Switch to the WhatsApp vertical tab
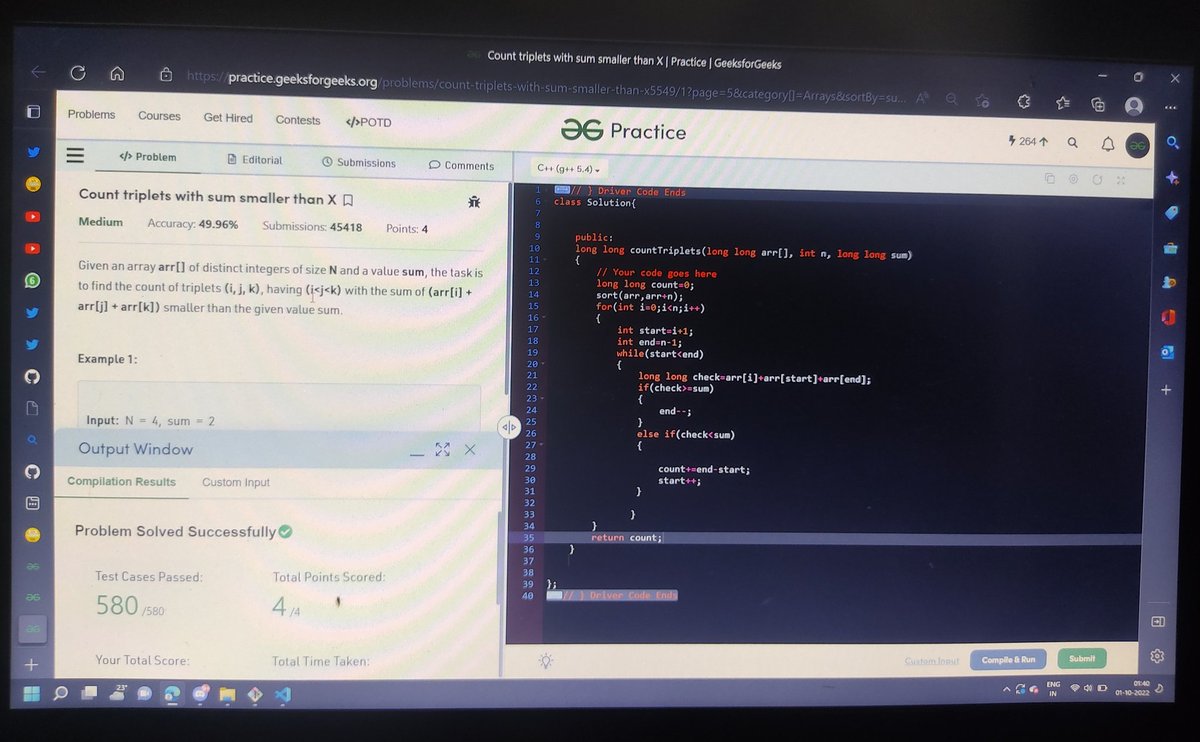 tap(32, 280)
